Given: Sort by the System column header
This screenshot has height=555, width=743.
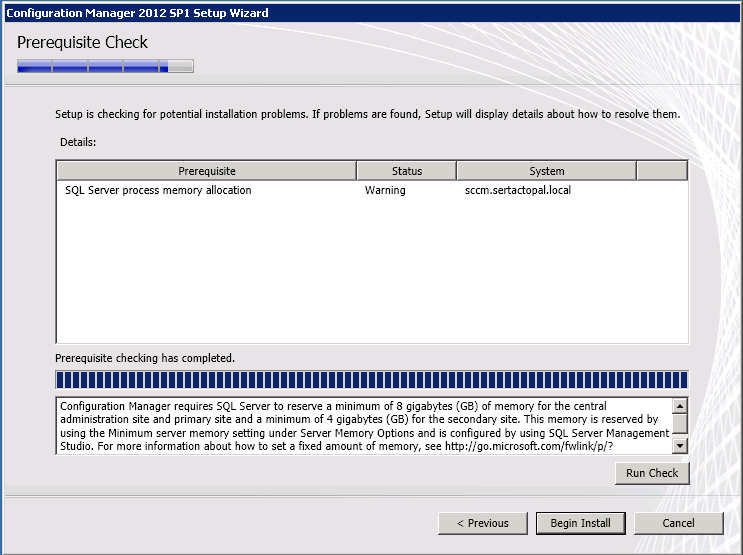Looking at the screenshot, I should [x=546, y=171].
